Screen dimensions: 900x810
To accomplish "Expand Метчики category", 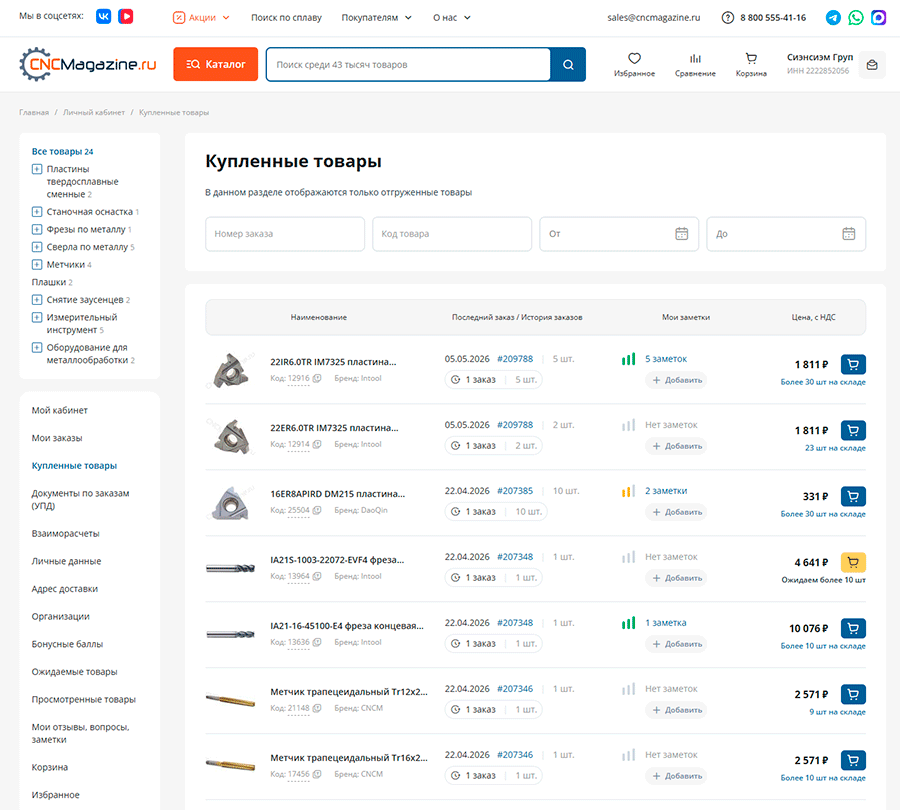I will [37, 265].
